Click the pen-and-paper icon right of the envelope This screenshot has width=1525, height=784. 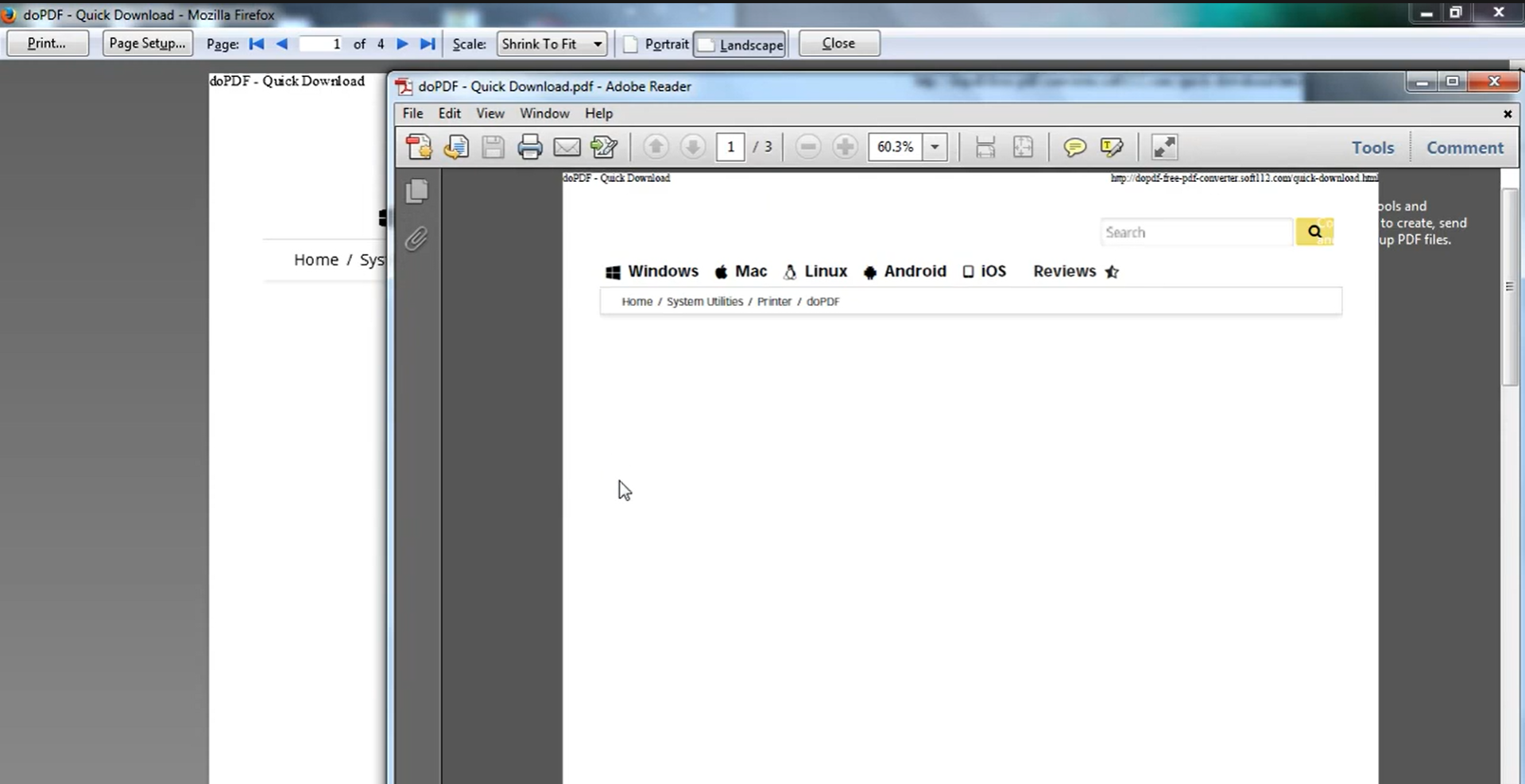(604, 147)
